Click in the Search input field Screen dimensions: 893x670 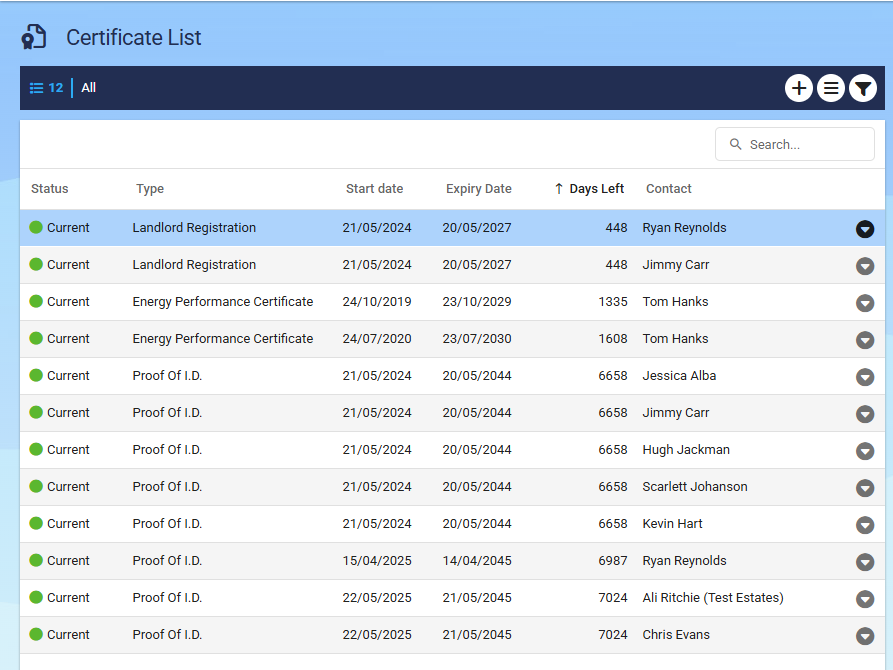(x=794, y=144)
